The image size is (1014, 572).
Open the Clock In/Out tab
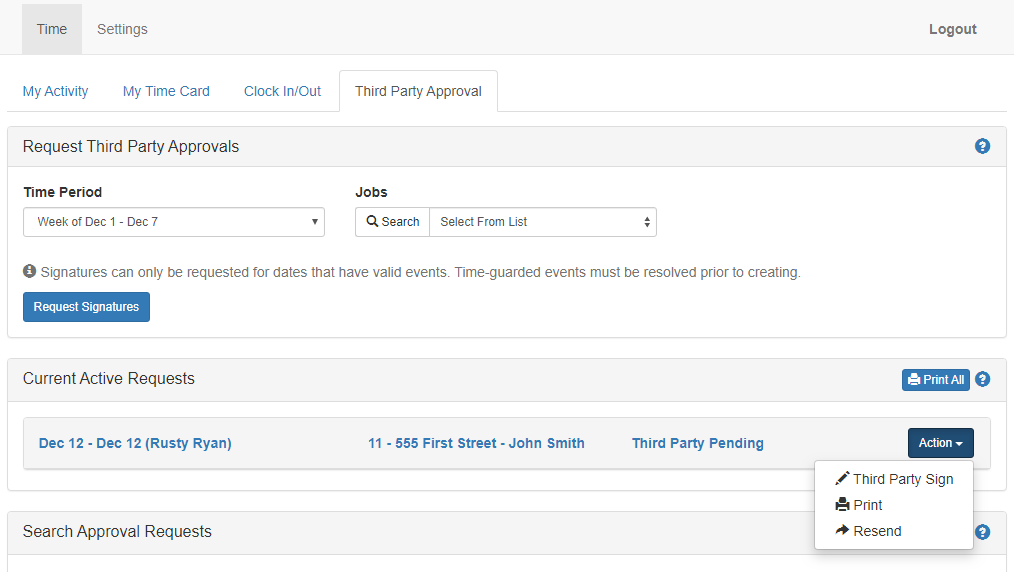282,91
